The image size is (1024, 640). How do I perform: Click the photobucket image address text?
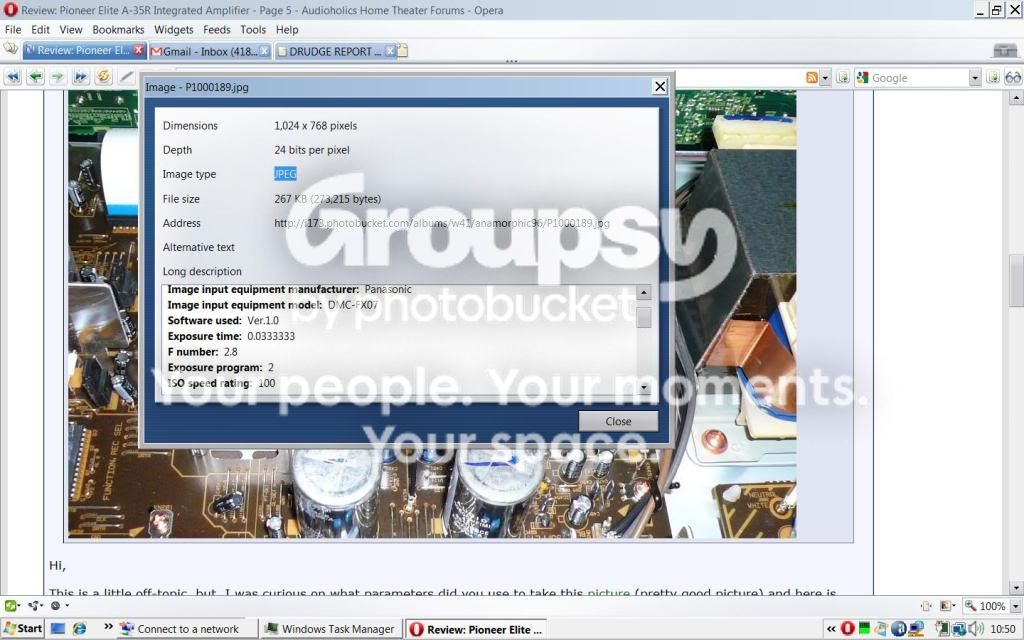[442, 223]
